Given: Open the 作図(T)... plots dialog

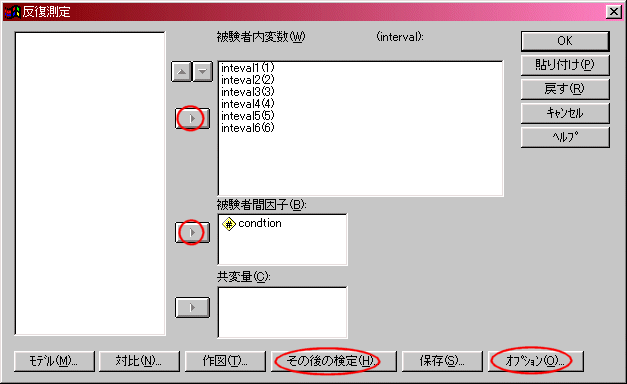Looking at the screenshot, I should point(225,361).
